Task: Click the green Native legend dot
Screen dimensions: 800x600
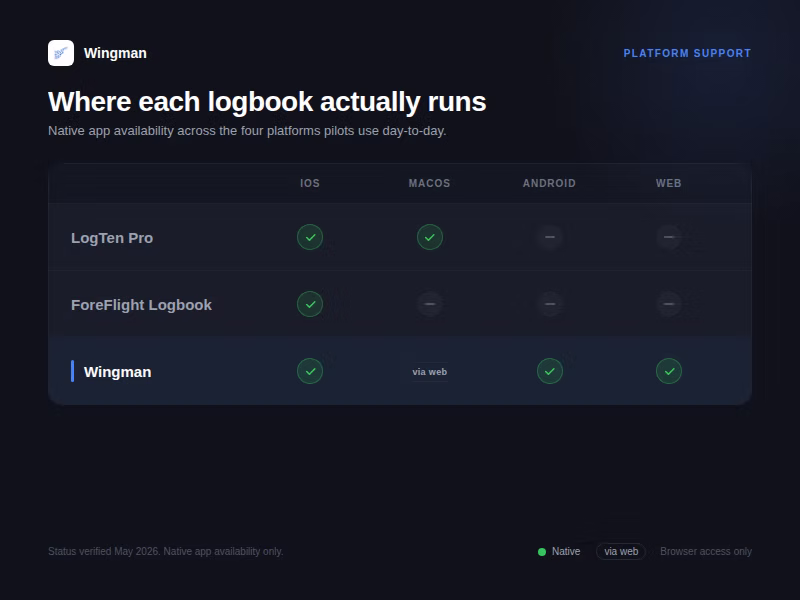Action: pyautogui.click(x=542, y=552)
